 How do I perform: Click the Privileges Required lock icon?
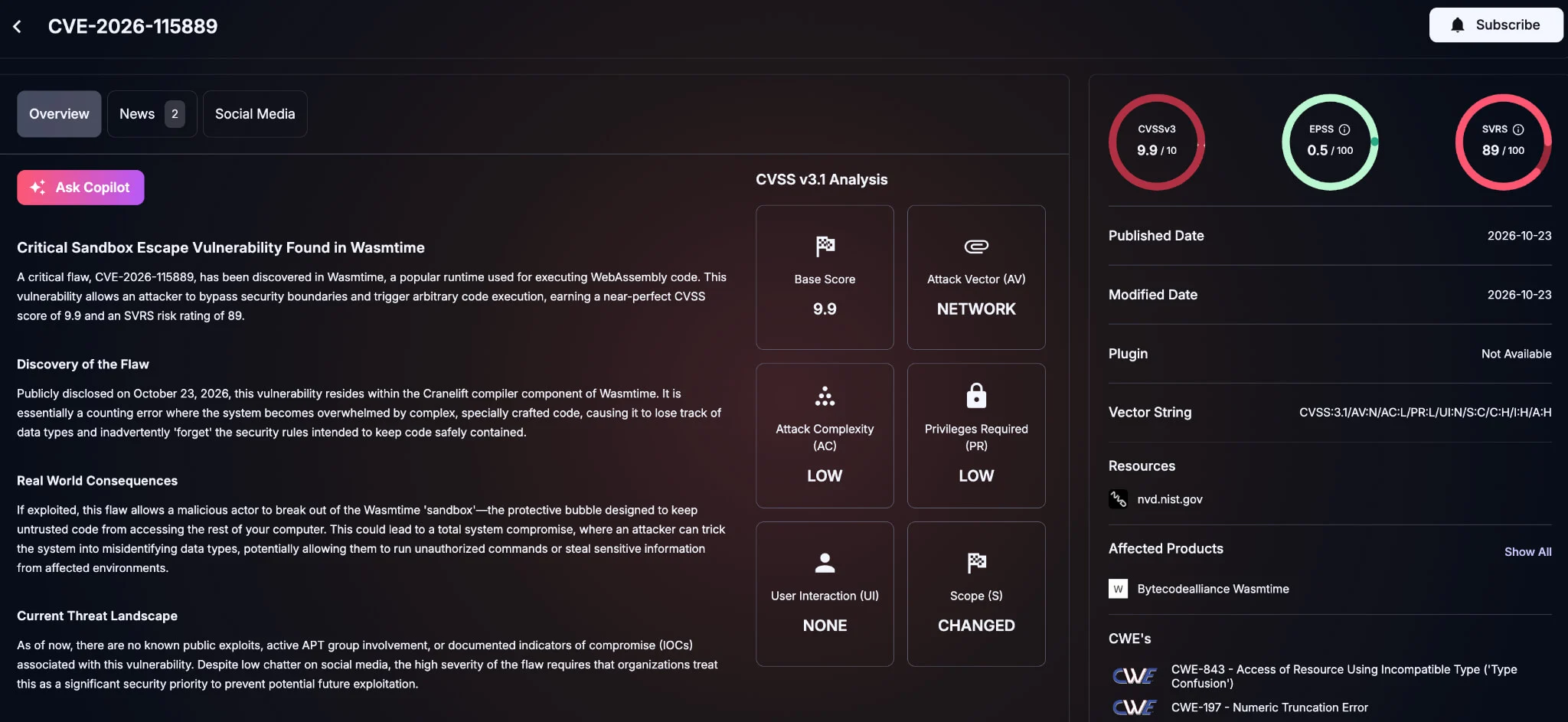point(976,395)
